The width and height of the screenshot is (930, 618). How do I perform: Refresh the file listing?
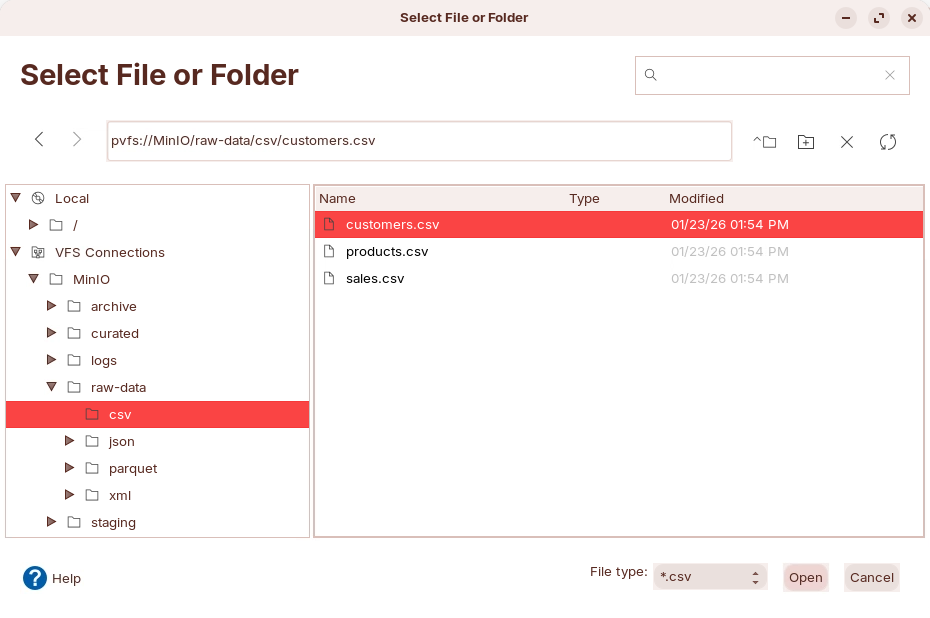[x=888, y=142]
